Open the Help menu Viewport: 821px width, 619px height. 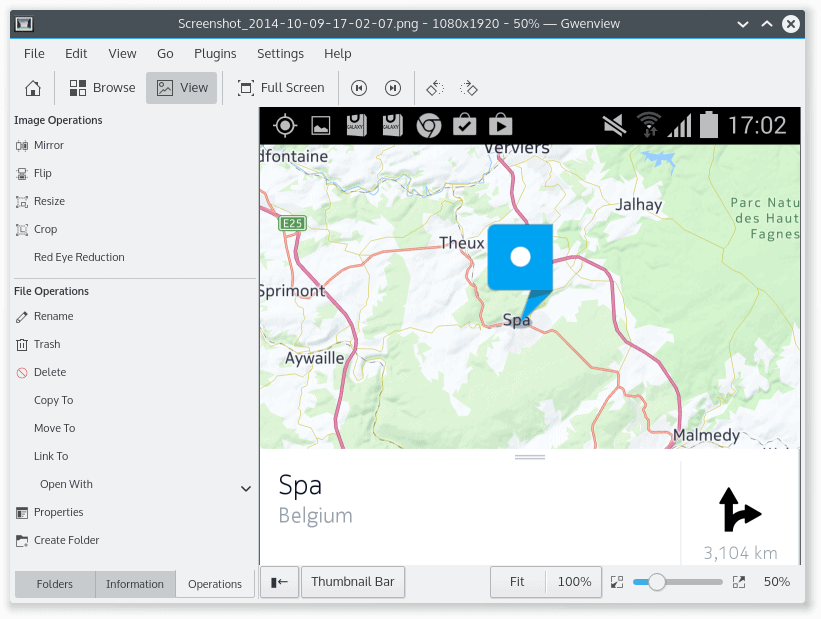pos(337,53)
